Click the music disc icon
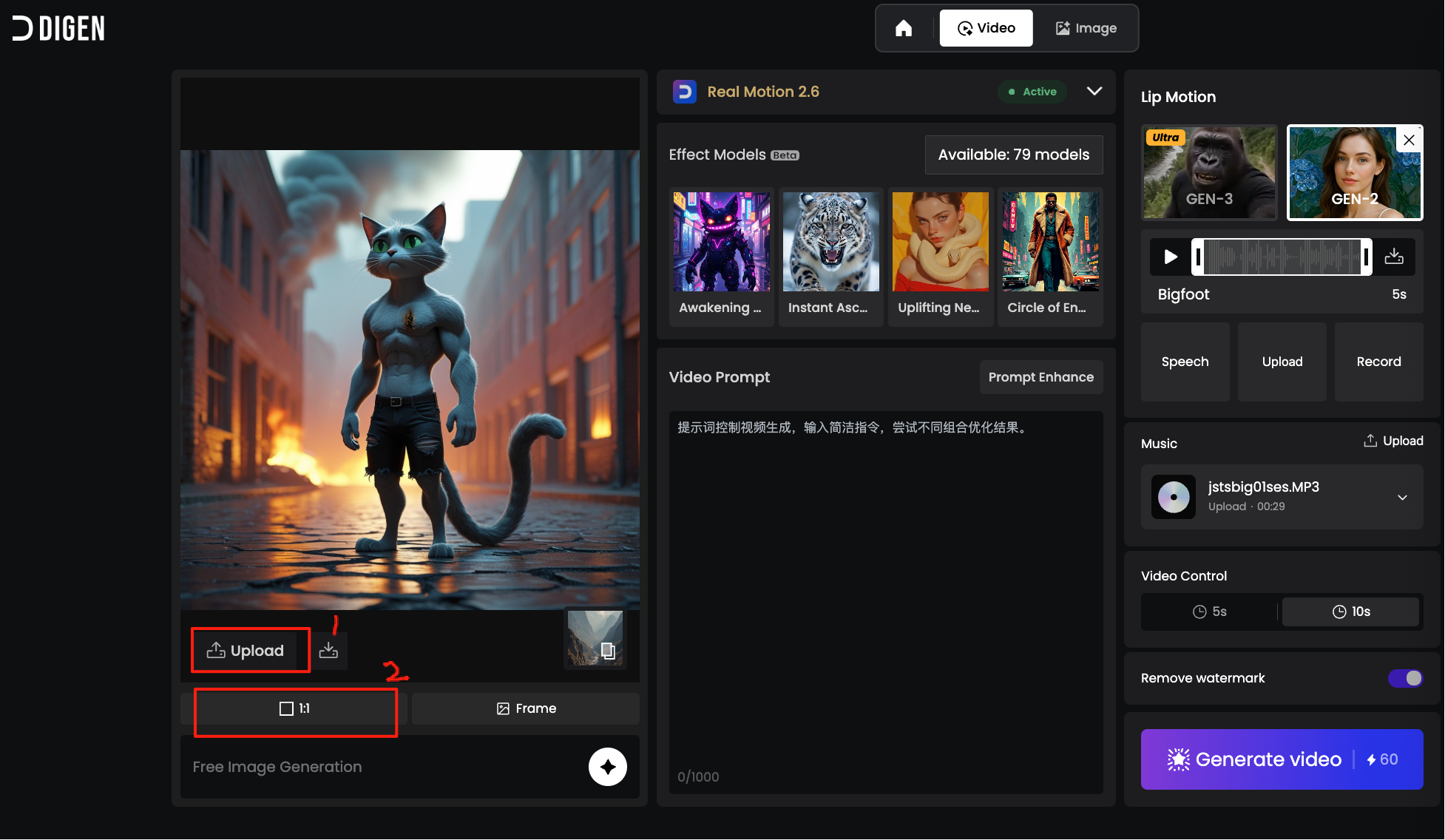This screenshot has height=840, width=1445. [1174, 497]
